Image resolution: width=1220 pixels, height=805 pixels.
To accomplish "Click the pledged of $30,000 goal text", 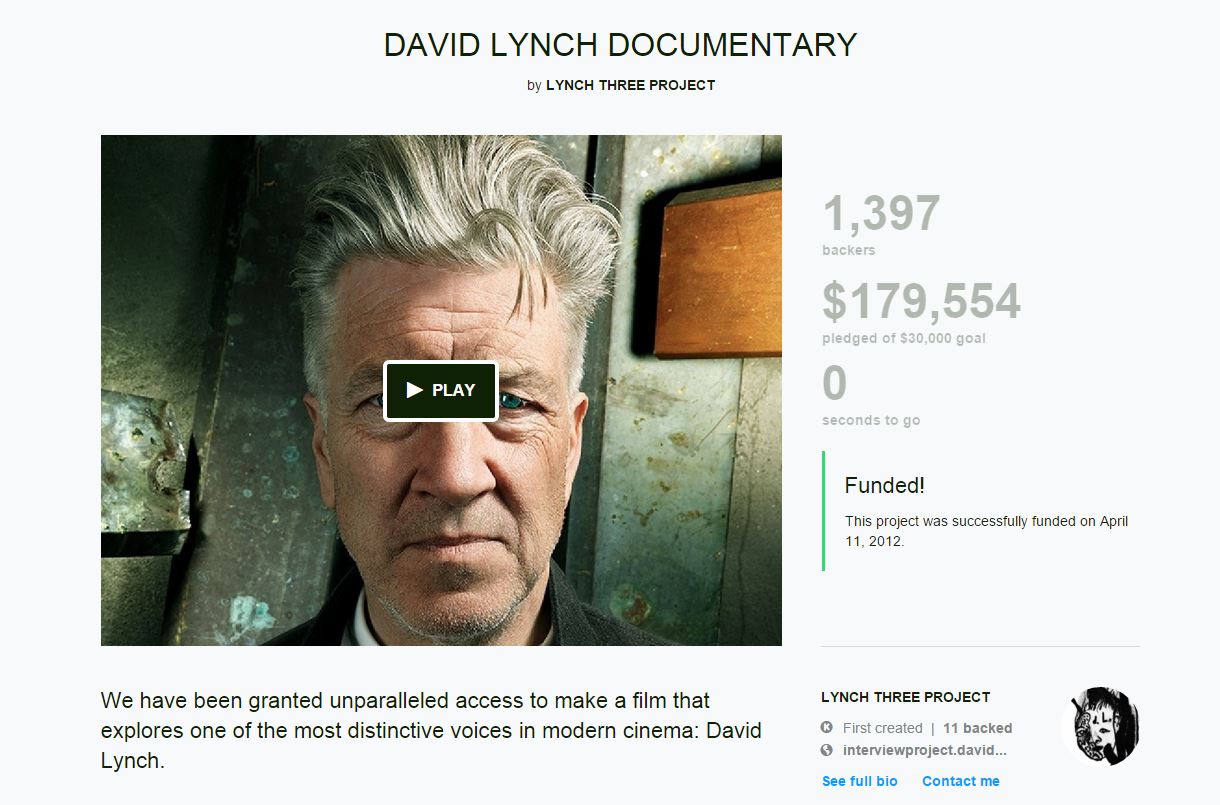I will point(904,338).
